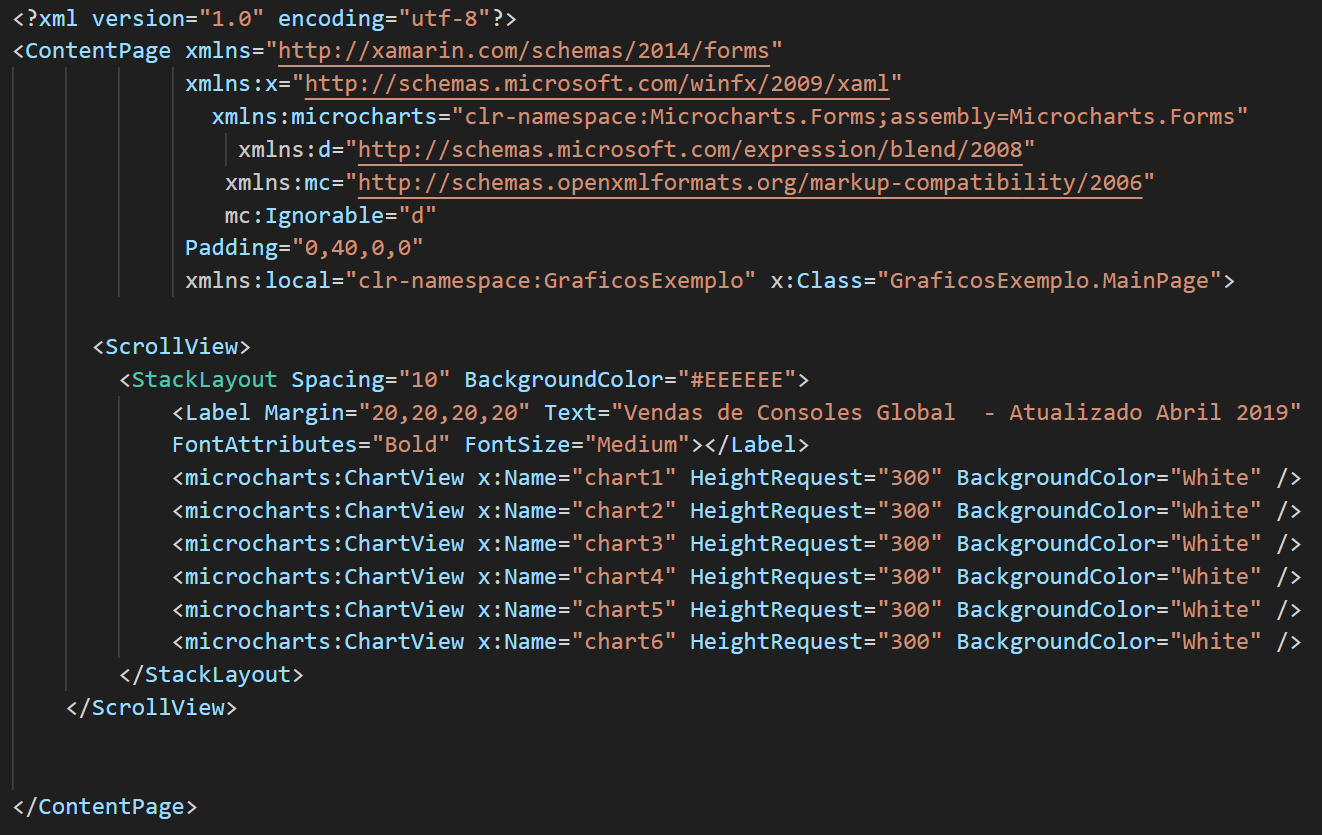Screen dimensions: 1322x835
Task: Click the opening ScrollView tag
Action: pyautogui.click(x=170, y=346)
